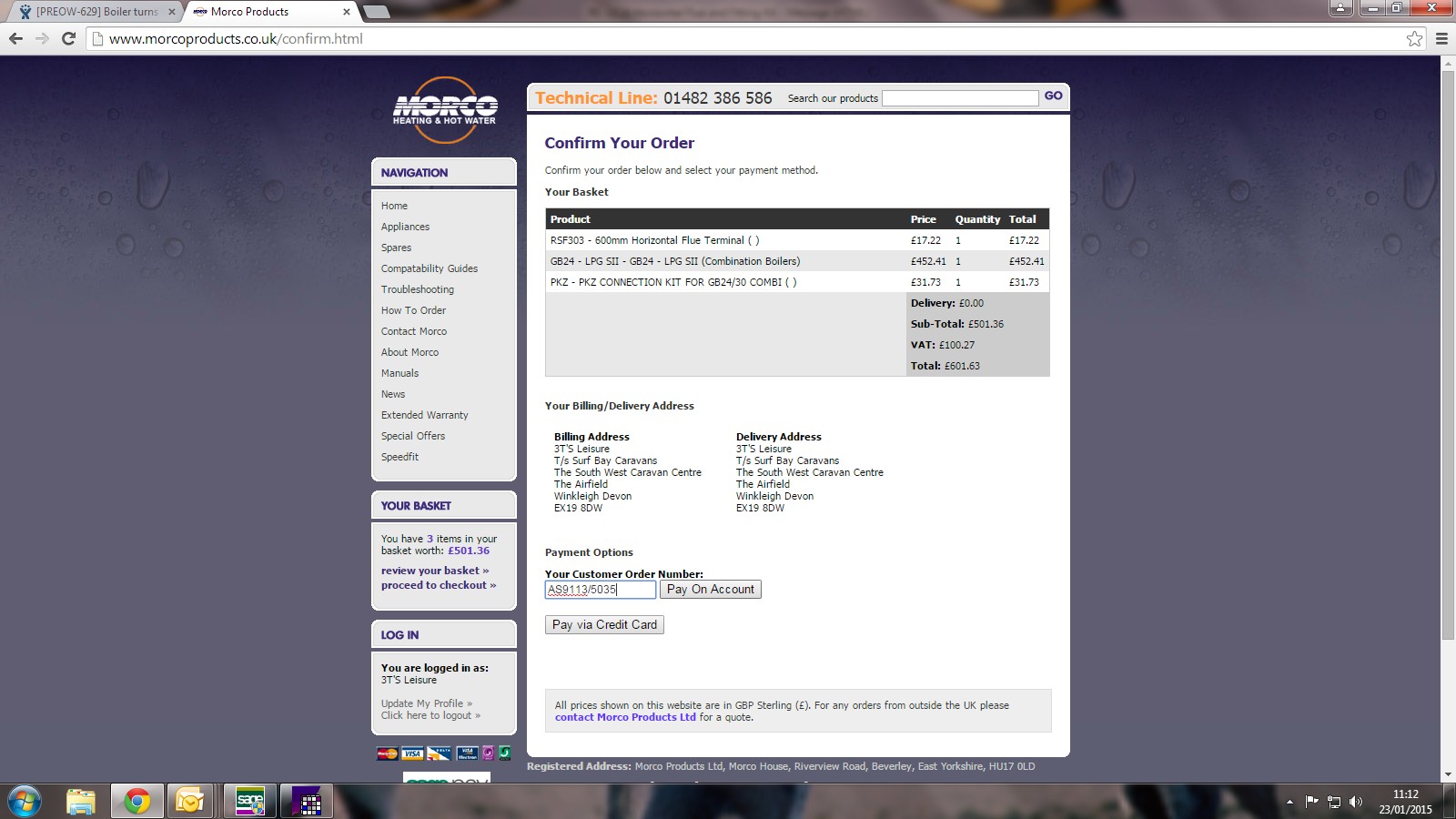
Task: Follow the 'review your basket' link
Action: coord(434,571)
